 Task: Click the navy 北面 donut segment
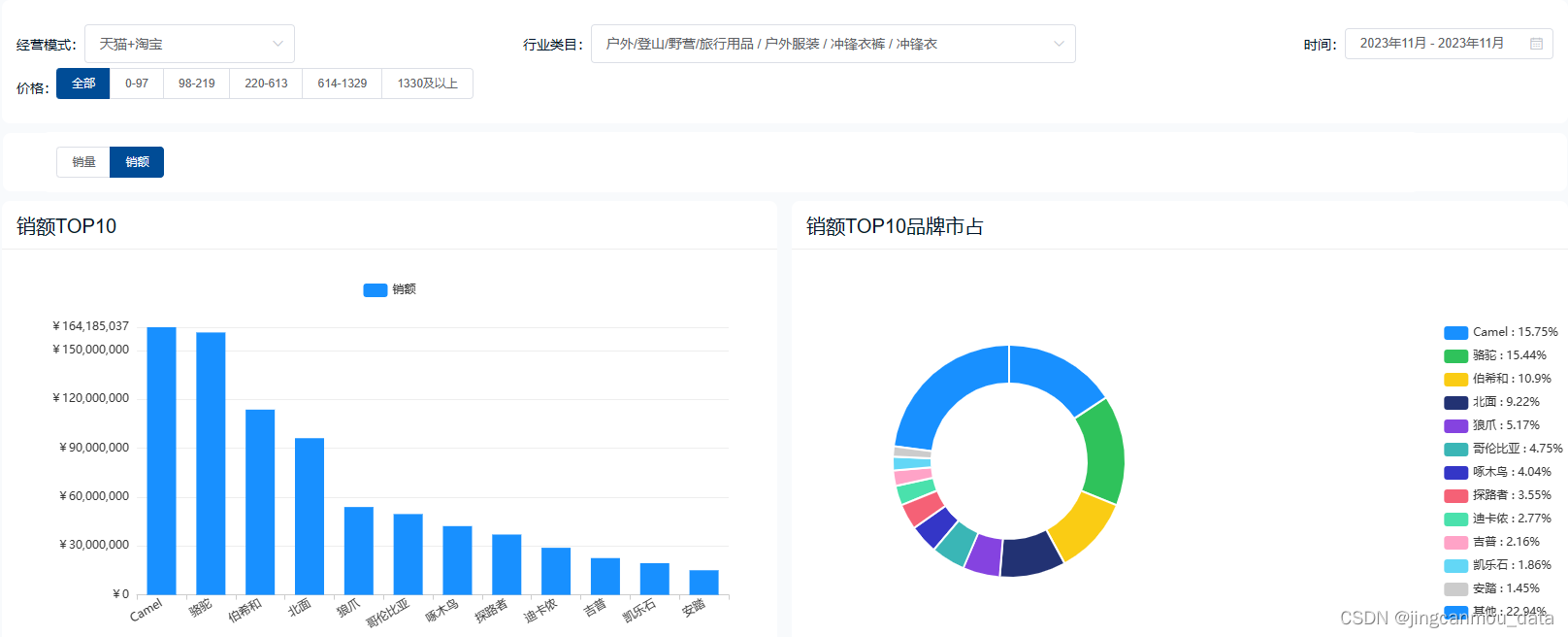click(1030, 555)
